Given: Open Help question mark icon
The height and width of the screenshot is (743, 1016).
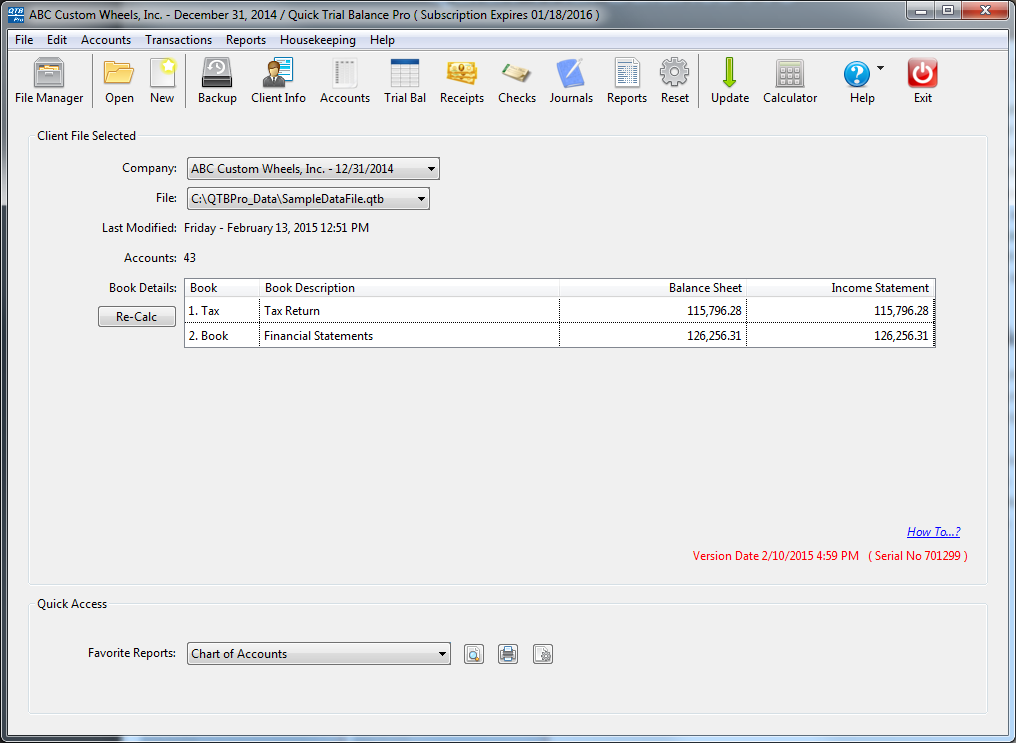Looking at the screenshot, I should coord(857,74).
